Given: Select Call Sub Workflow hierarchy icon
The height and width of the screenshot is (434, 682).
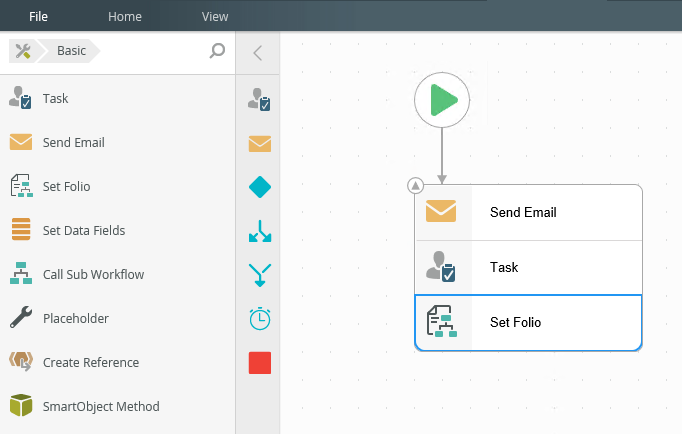Looking at the screenshot, I should point(21,273).
